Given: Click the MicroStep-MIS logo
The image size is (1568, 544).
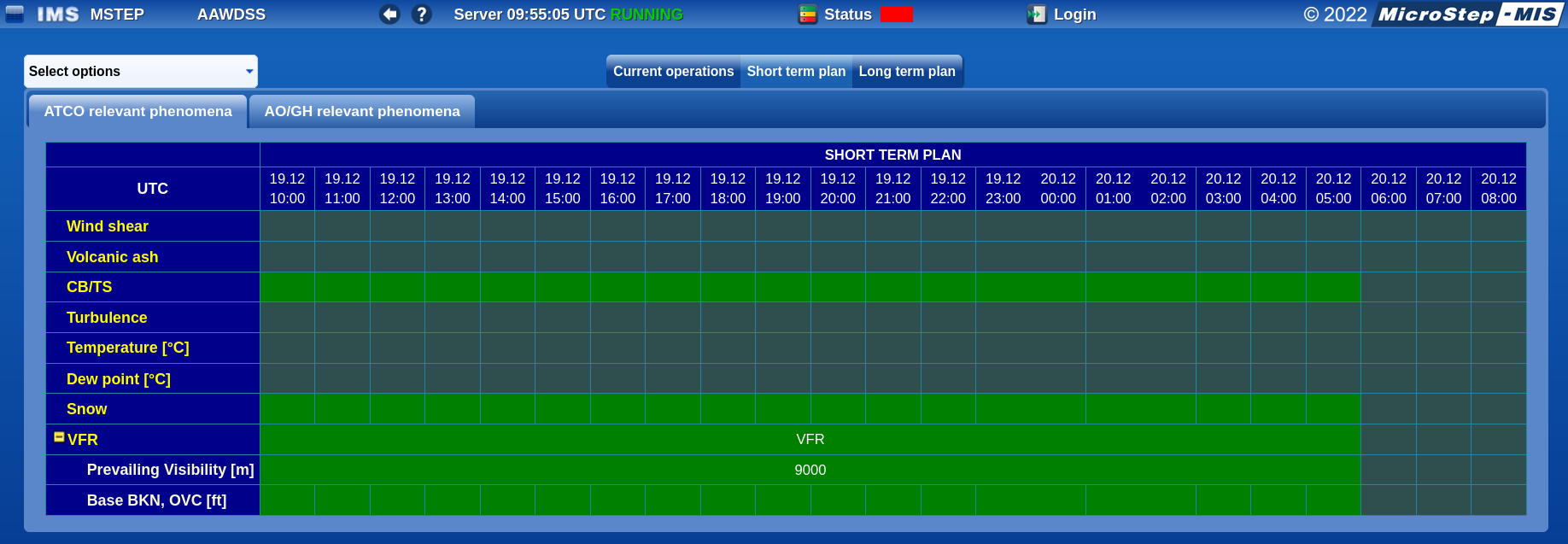Looking at the screenshot, I should click(1468, 15).
